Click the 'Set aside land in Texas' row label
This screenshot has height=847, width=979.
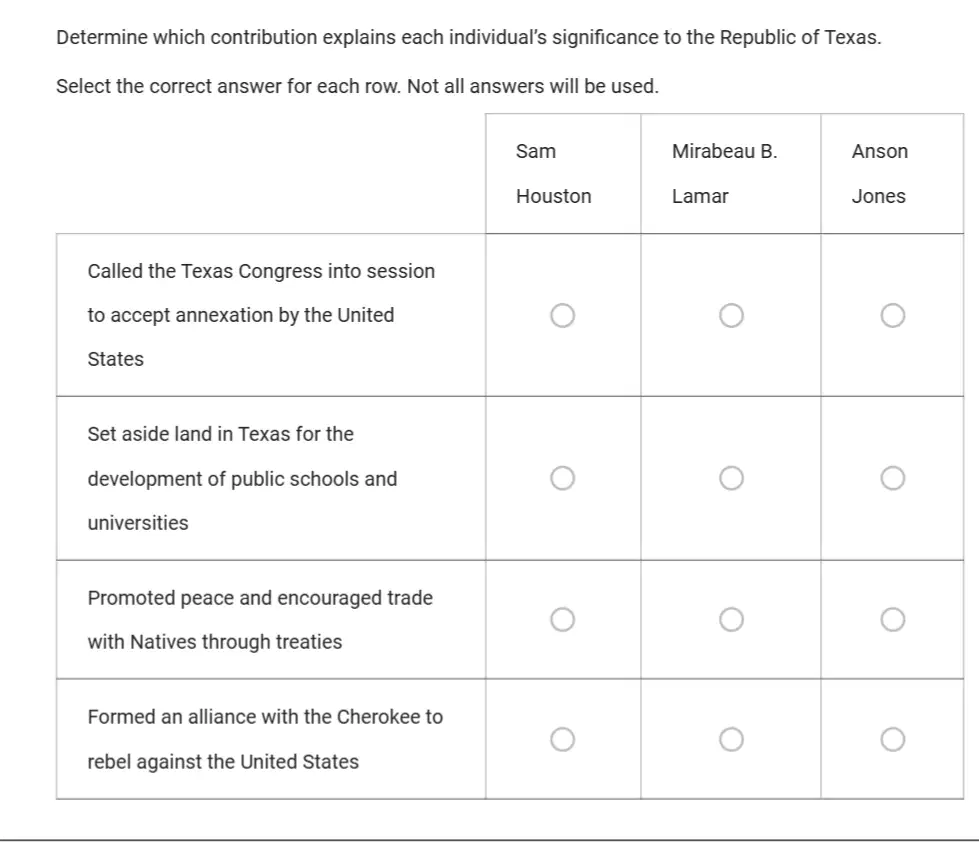click(242, 478)
